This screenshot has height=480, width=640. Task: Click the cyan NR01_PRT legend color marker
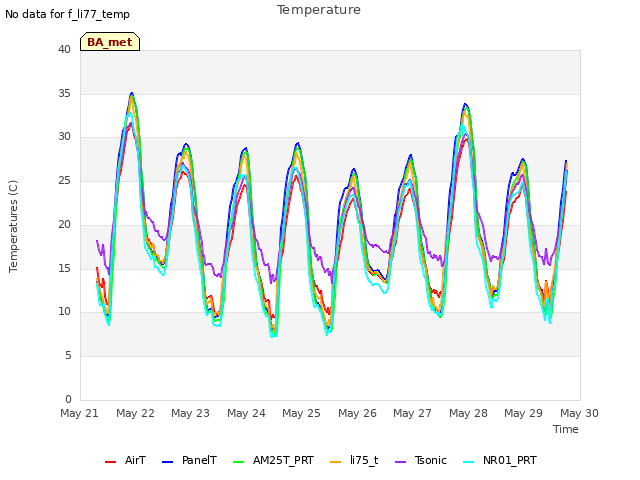pos(469,462)
